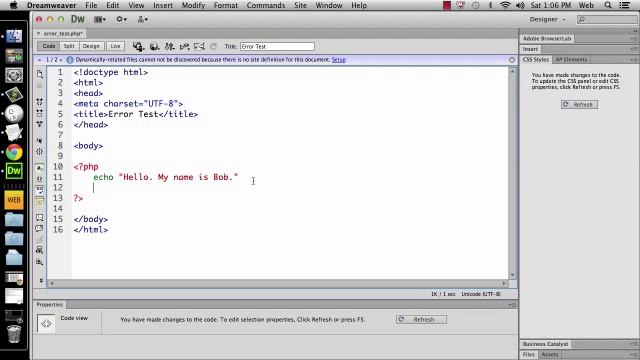
Task: Click the Select Parent Tag icon
Action: tap(40, 140)
